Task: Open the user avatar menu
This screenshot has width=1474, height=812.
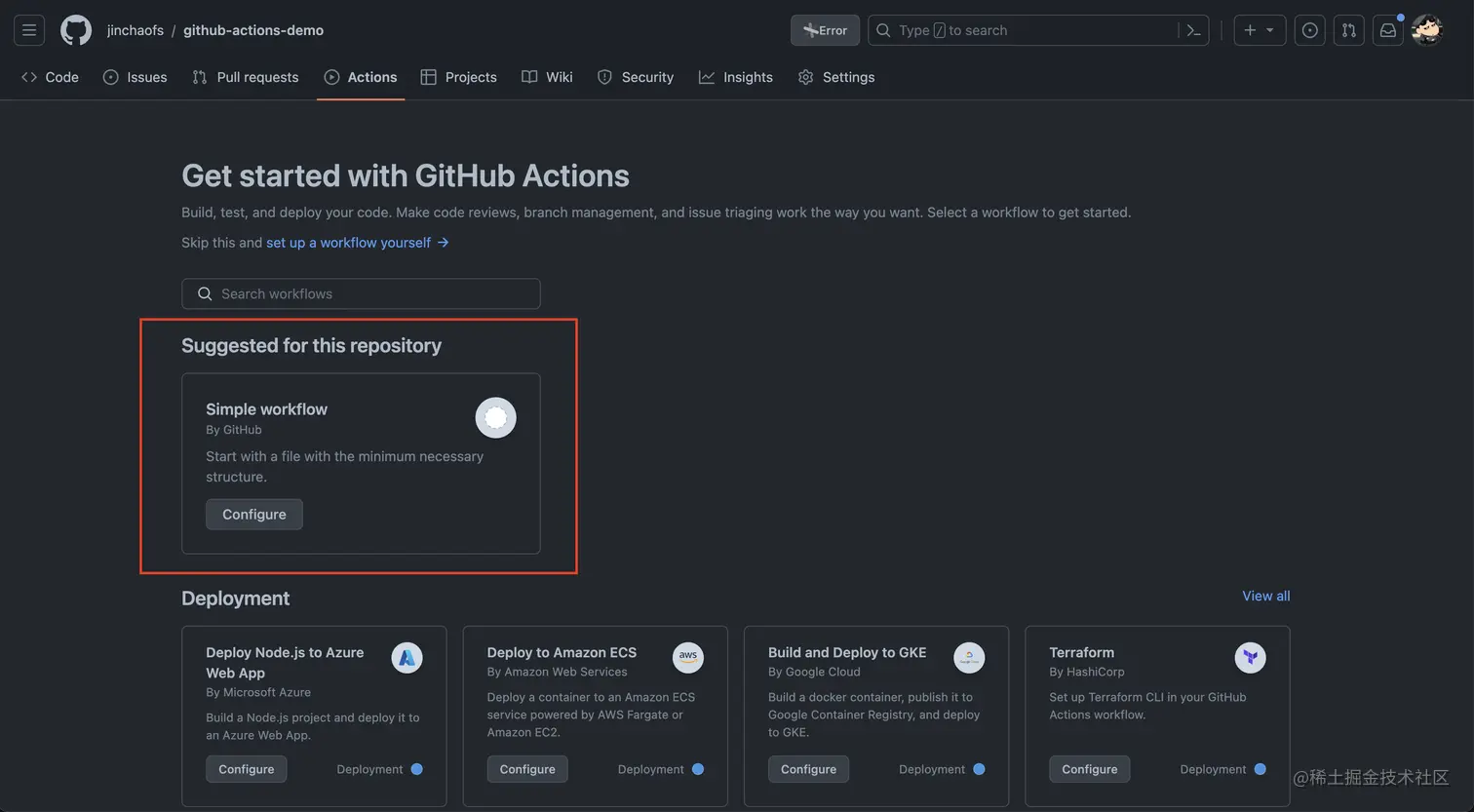Action: pos(1427,30)
